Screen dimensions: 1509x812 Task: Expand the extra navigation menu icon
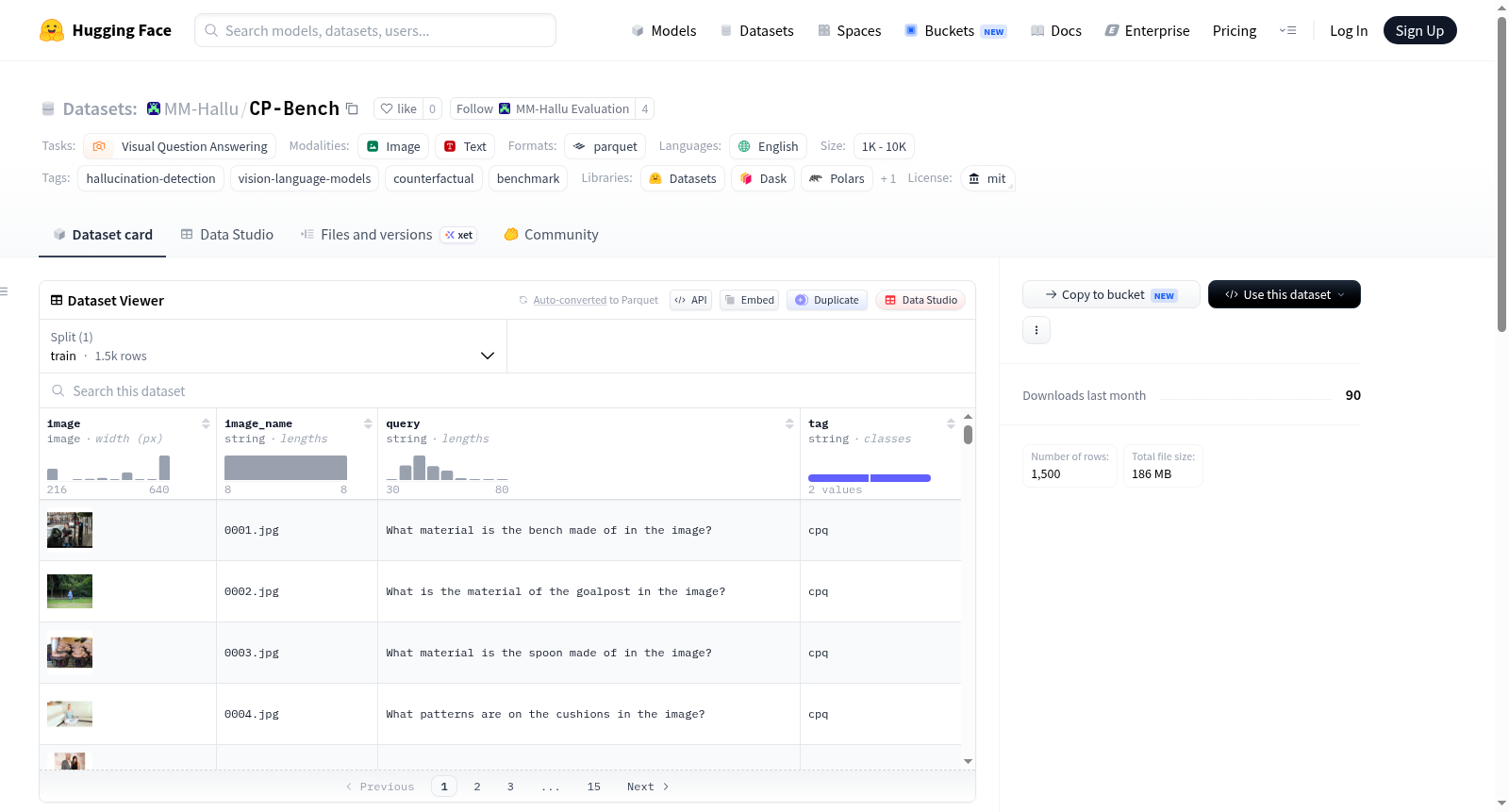[1287, 30]
